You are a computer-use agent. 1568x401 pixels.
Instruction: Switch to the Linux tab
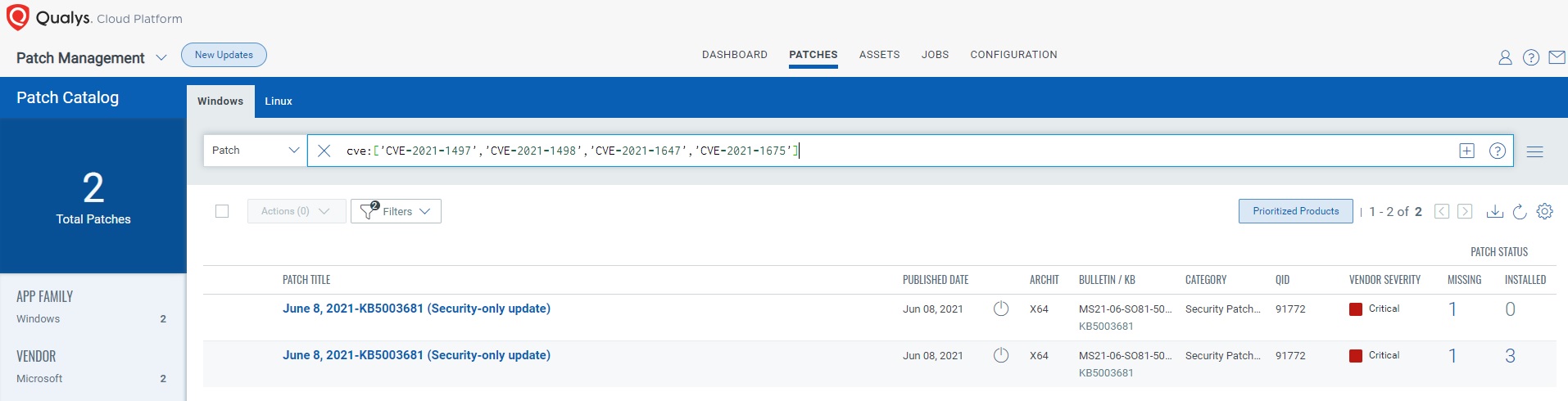click(279, 101)
